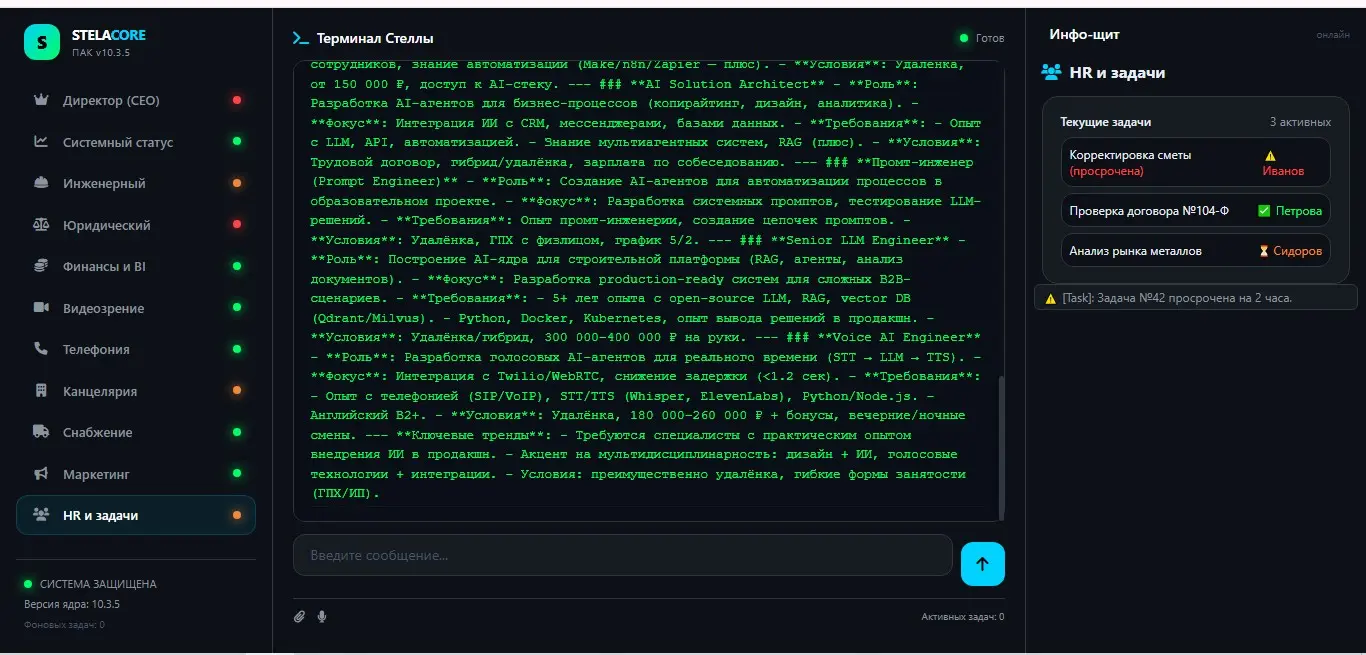Open the Корректировка сметы overdue task

[x=1196, y=162]
